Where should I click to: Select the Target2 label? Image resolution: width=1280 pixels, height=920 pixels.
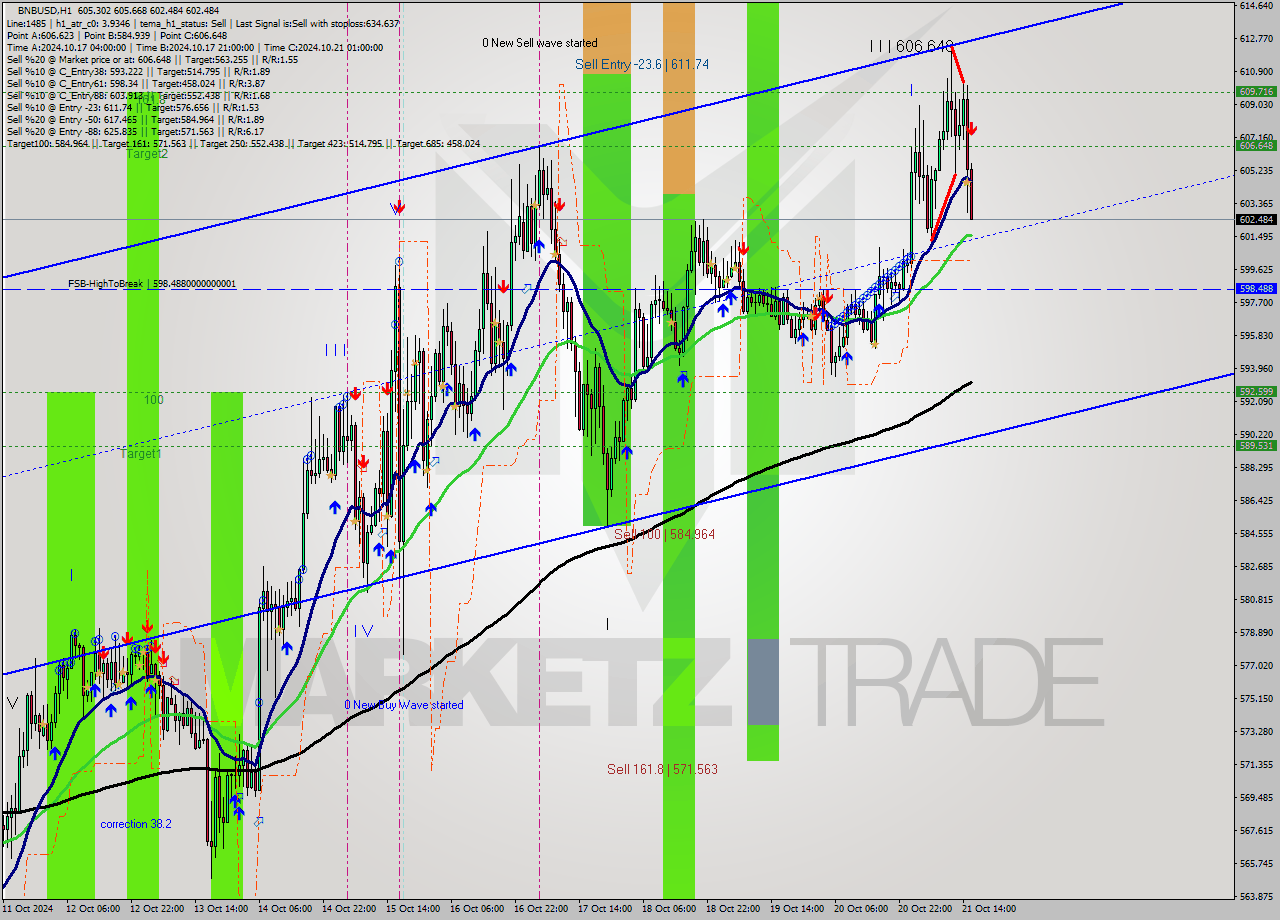click(x=147, y=153)
